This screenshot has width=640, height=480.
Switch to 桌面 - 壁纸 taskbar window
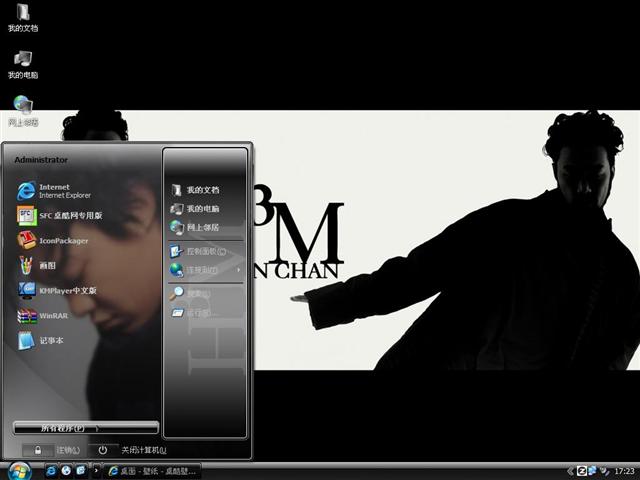click(152, 471)
